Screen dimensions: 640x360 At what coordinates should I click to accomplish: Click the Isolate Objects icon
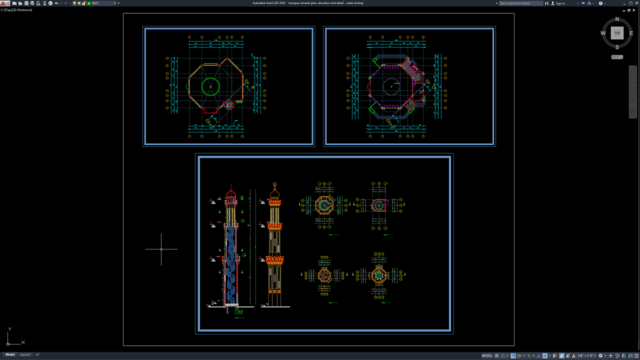618,356
